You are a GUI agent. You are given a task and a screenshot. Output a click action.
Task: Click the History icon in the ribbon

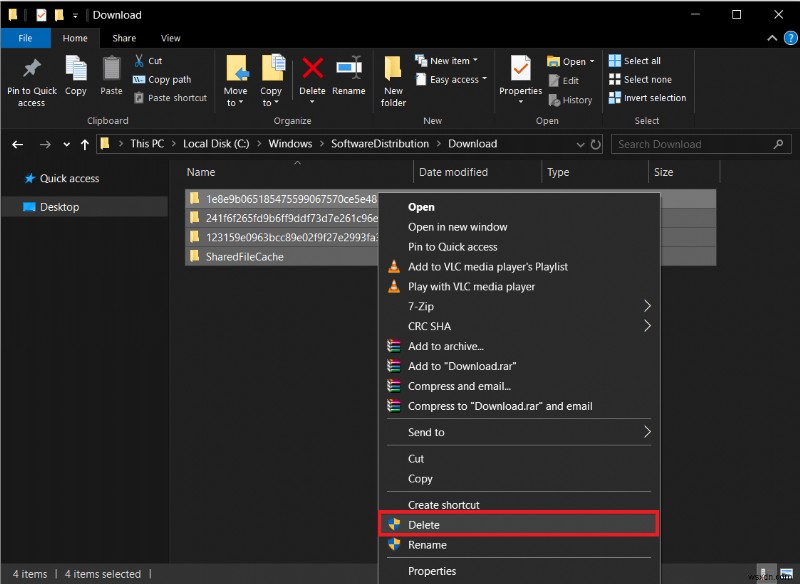[569, 99]
